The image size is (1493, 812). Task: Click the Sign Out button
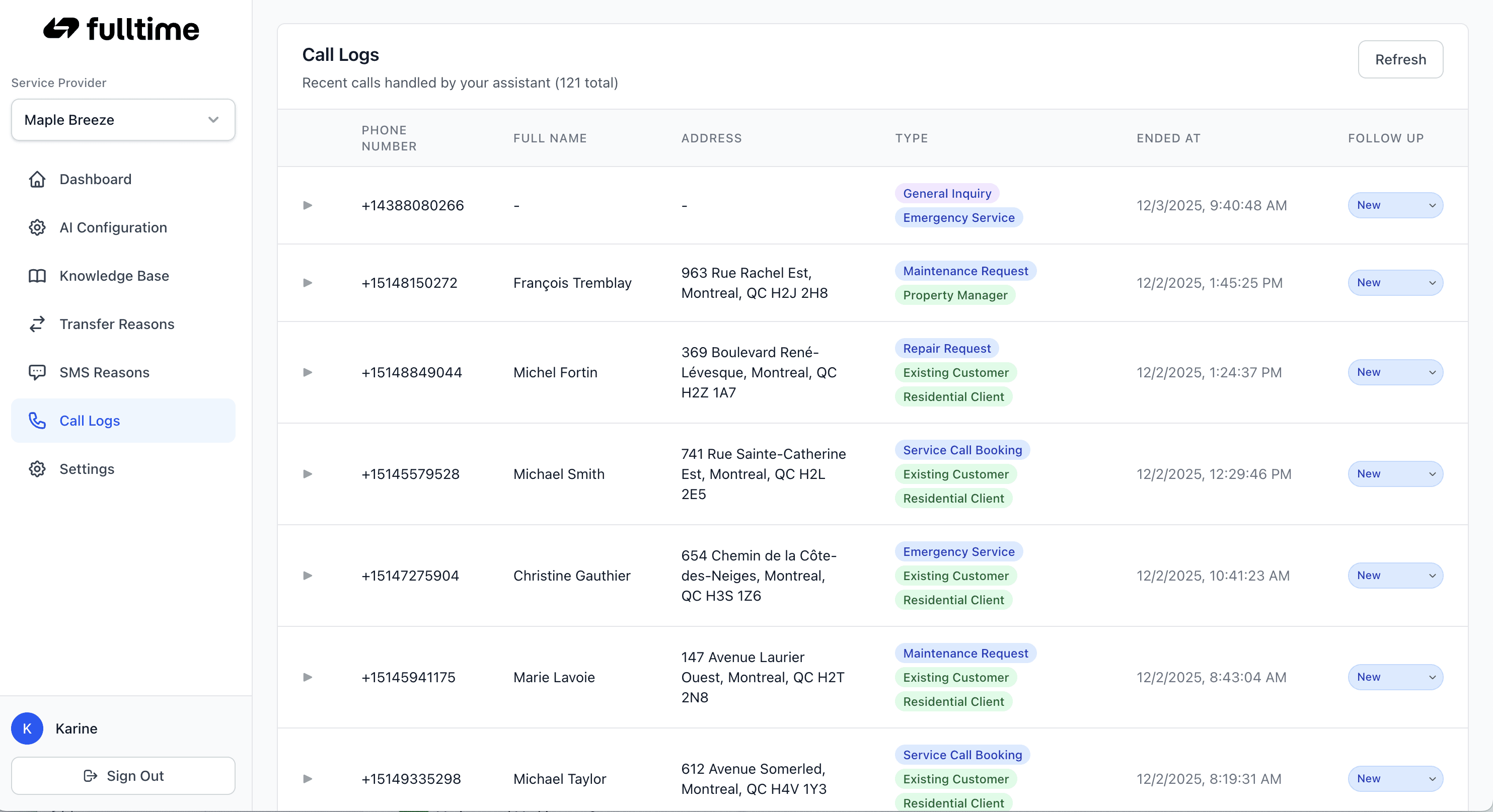click(123, 776)
